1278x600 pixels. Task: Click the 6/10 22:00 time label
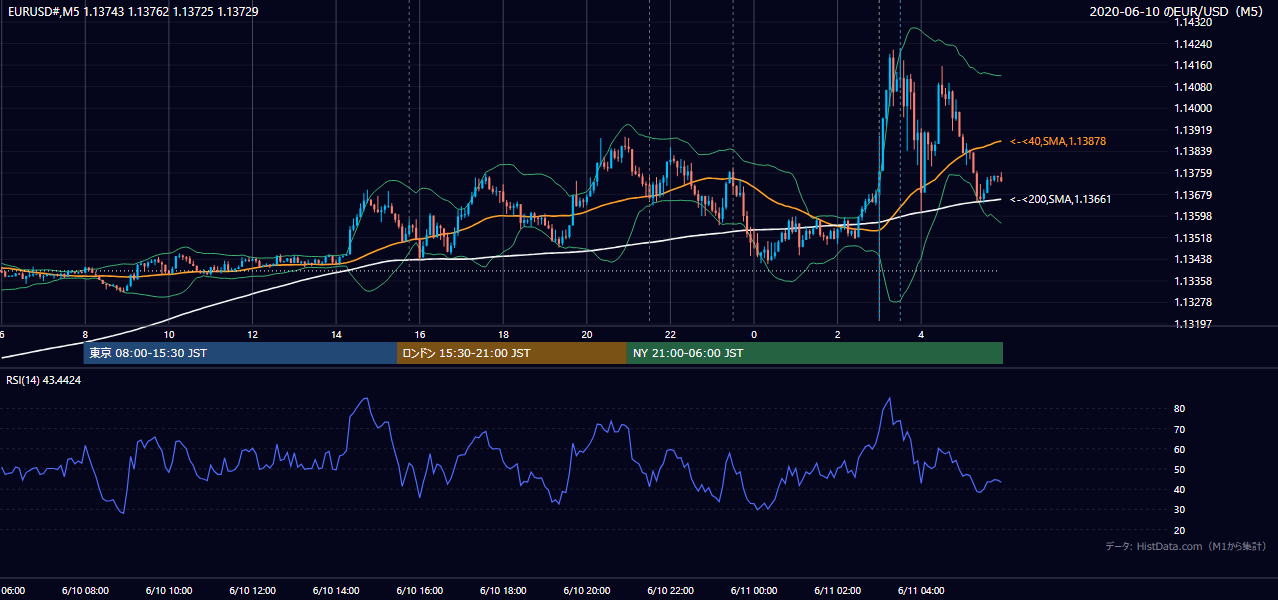670,591
